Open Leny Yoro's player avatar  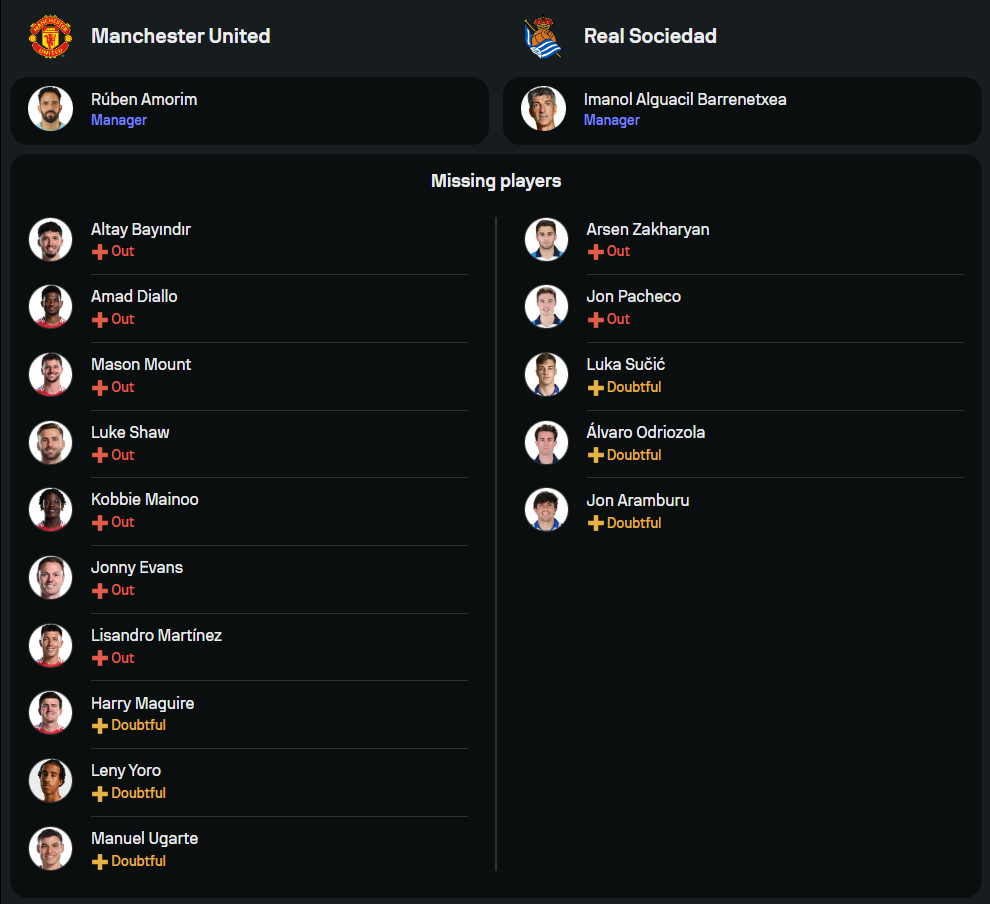coord(50,781)
